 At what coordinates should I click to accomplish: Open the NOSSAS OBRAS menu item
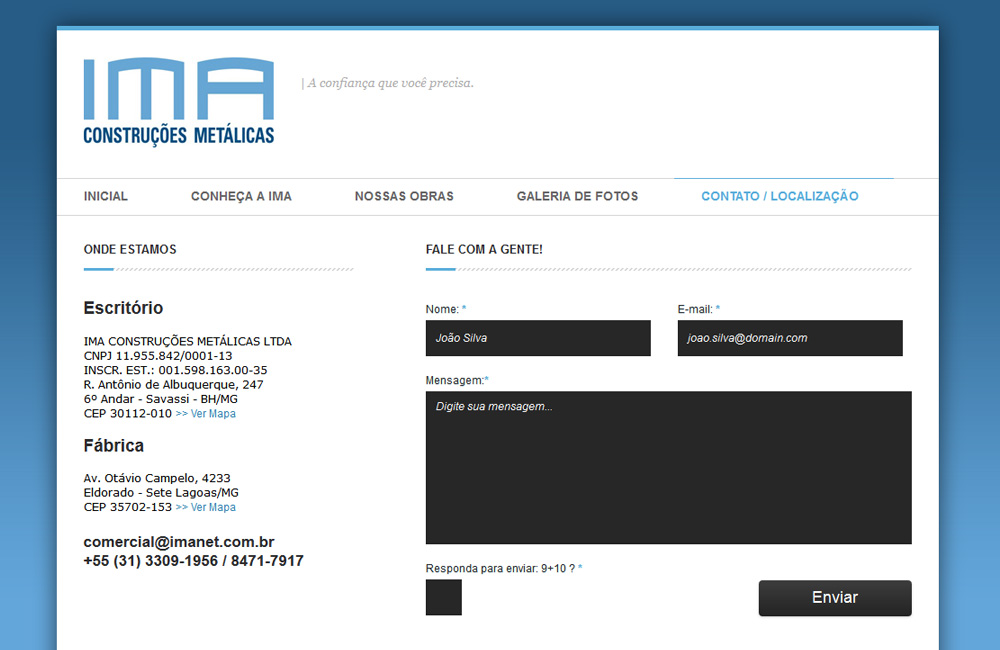tap(404, 196)
